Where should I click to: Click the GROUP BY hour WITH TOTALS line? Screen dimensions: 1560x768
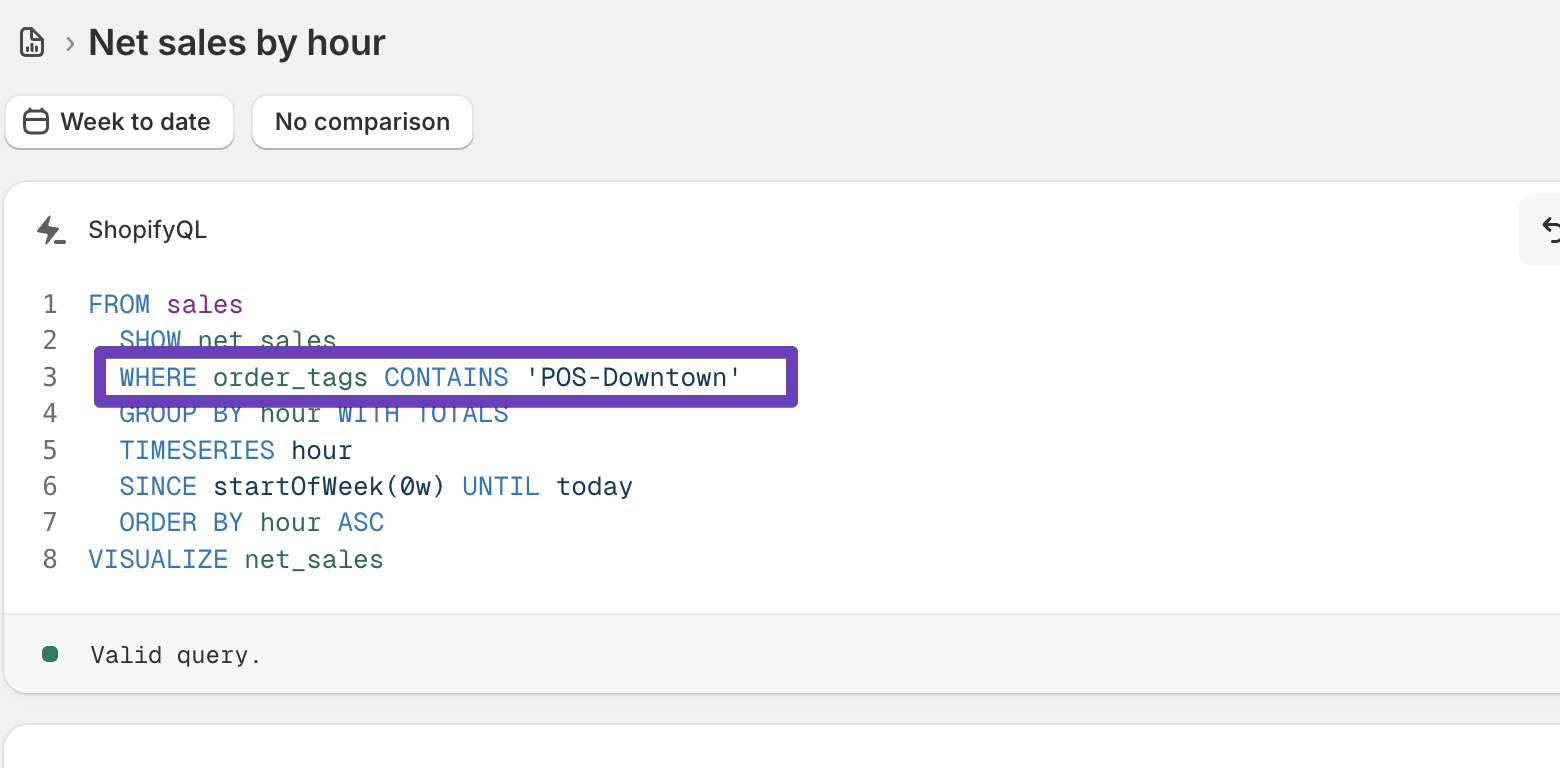[x=313, y=414]
